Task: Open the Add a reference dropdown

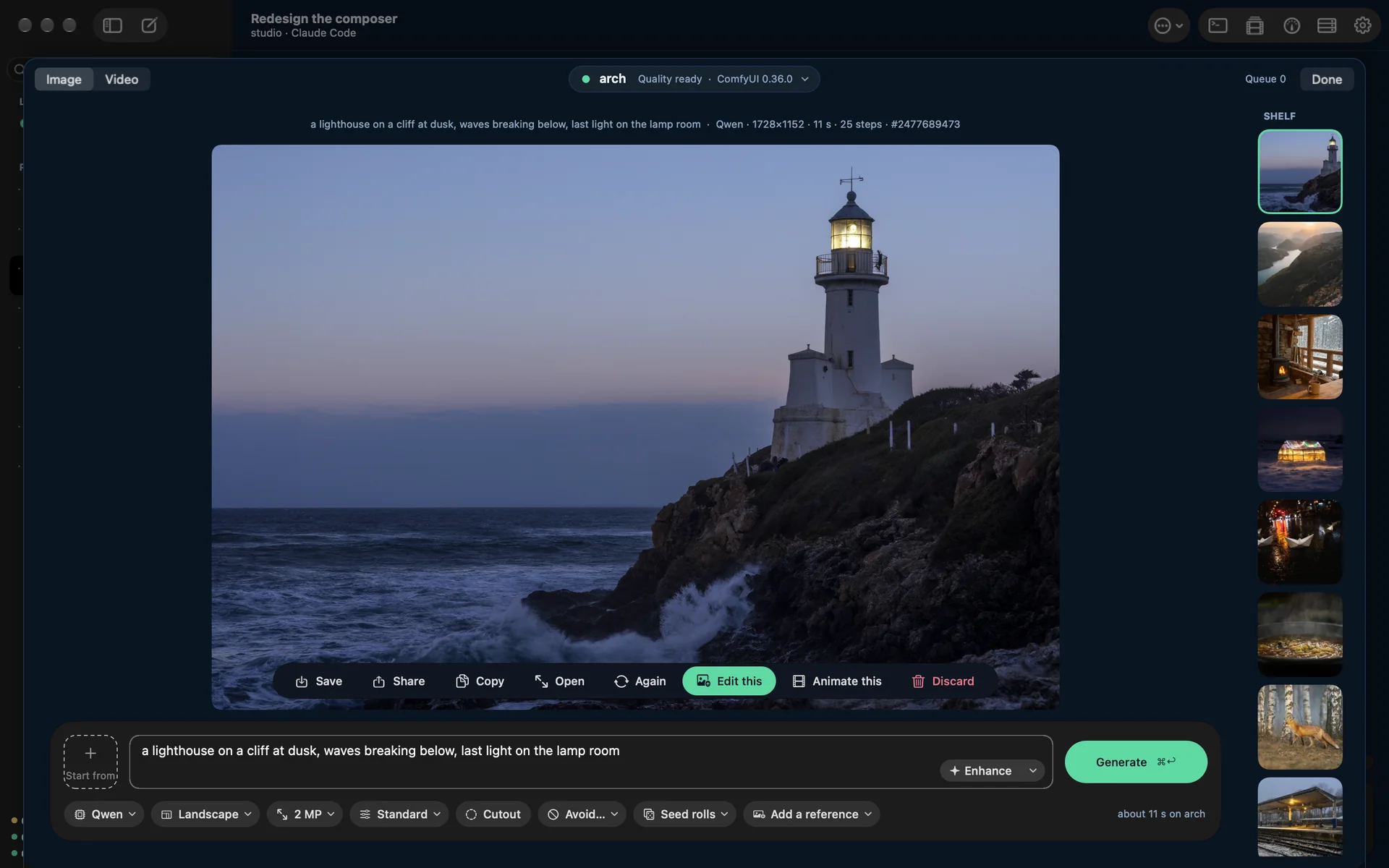Action: point(812,814)
